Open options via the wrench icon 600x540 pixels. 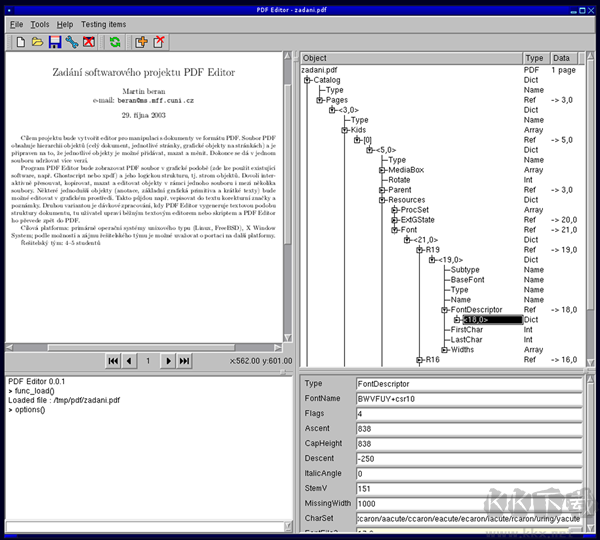pos(71,42)
